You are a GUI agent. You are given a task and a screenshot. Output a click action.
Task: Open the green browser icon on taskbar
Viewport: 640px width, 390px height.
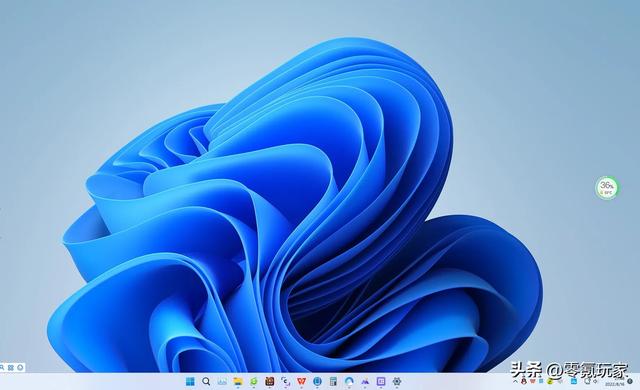coord(254,381)
